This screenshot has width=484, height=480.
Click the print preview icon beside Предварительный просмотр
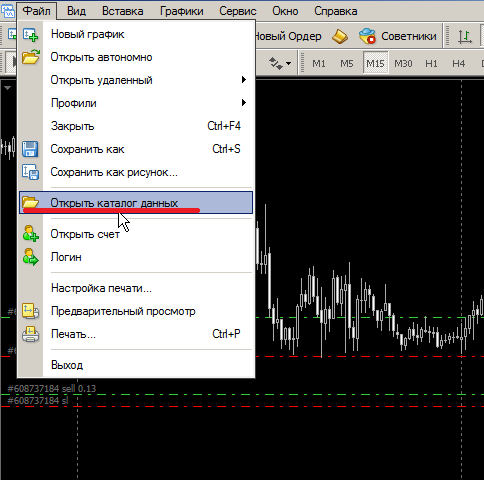tap(30, 311)
